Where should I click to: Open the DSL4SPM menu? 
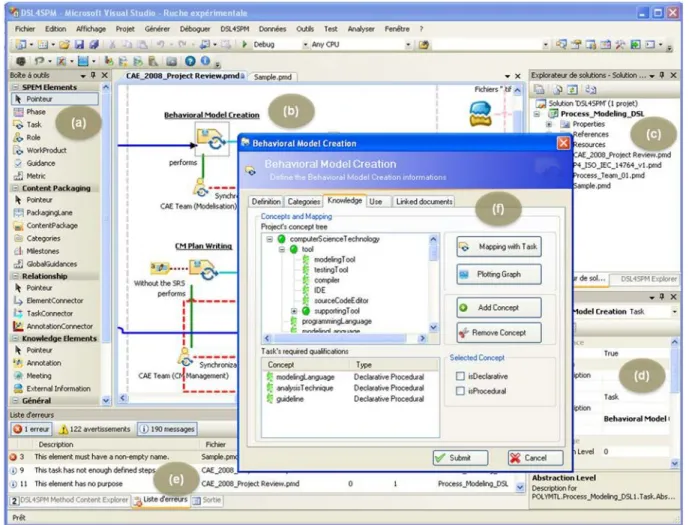tap(234, 29)
